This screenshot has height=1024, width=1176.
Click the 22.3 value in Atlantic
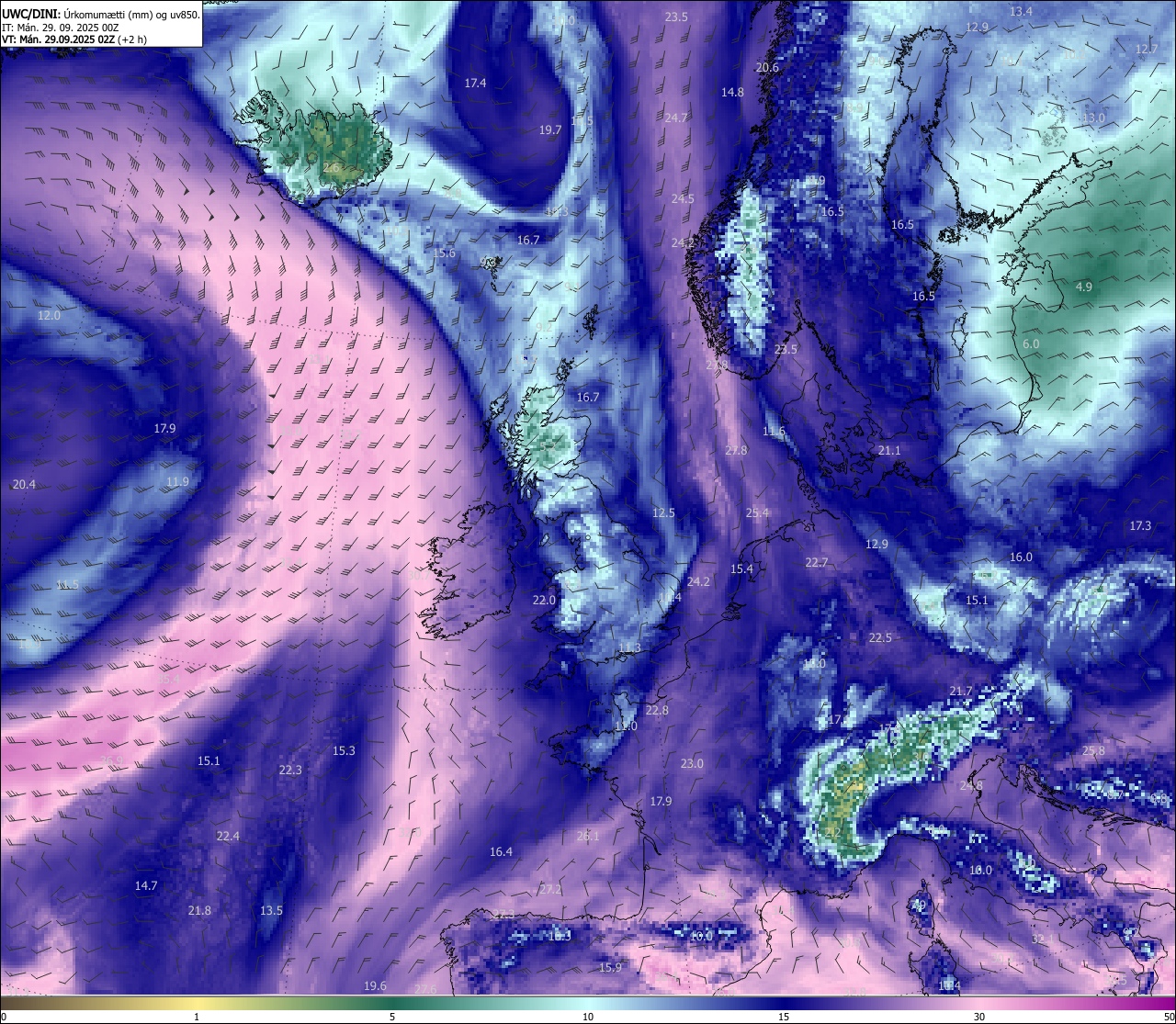pyautogui.click(x=290, y=771)
